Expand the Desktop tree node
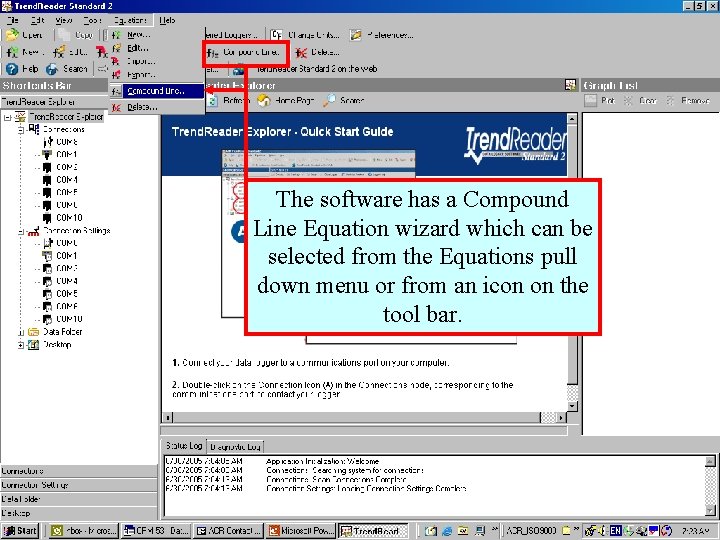 coord(21,345)
